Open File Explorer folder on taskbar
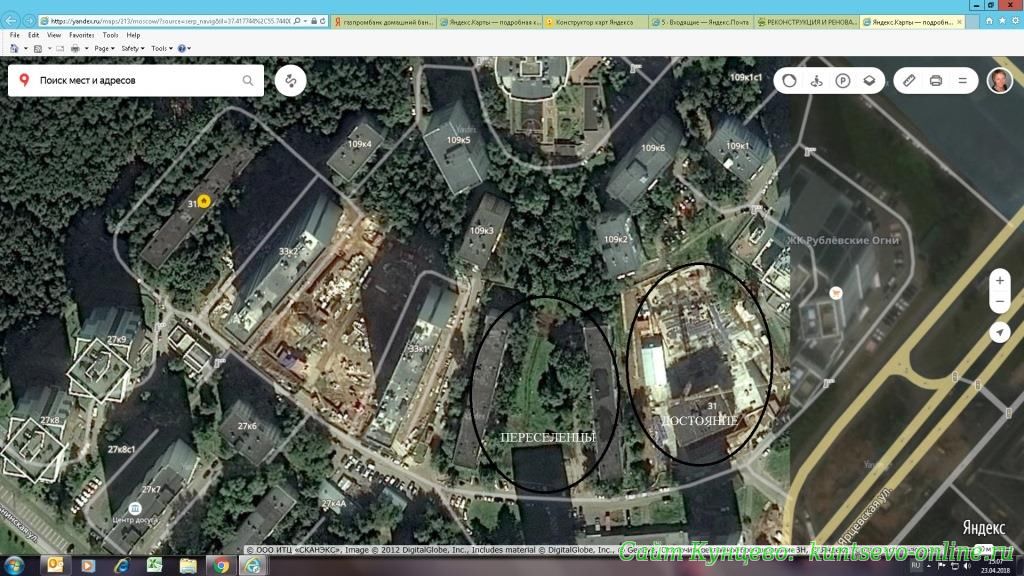 [x=188, y=566]
